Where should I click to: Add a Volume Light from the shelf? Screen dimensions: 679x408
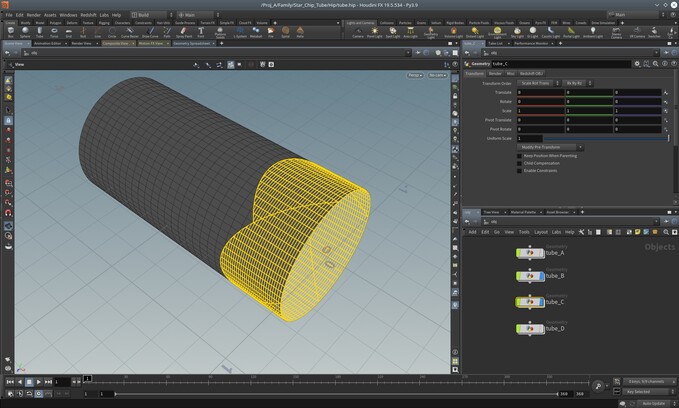click(453, 32)
